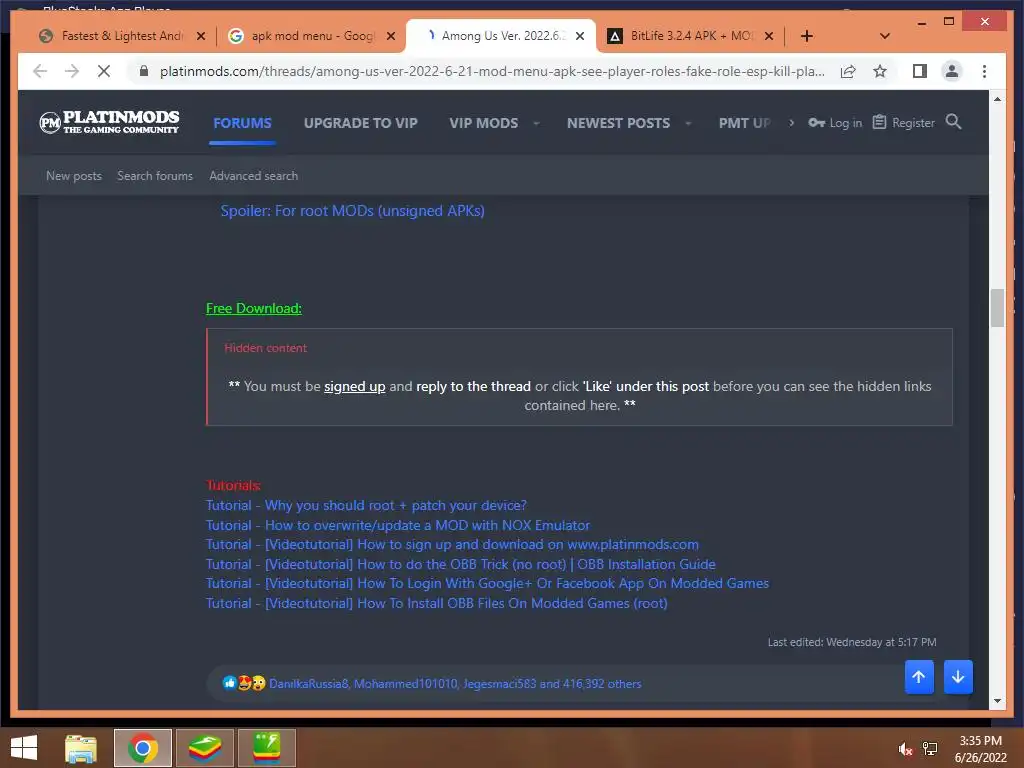Screen dimensions: 1024x768
Task: Open a new browser tab
Action: pyautogui.click(x=807, y=36)
